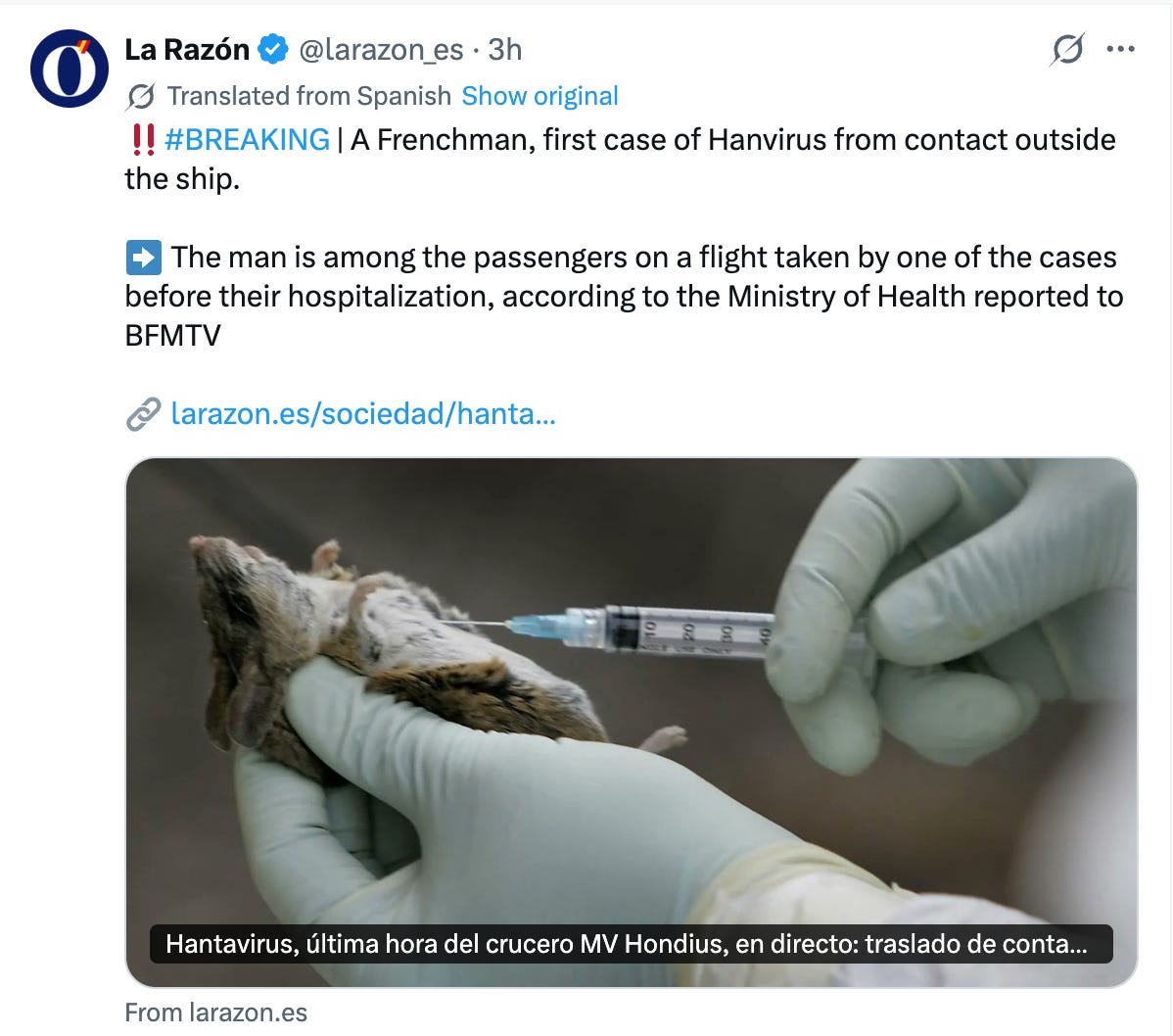Open the three-dot more options menu
This screenshot has width=1173, height=1036.
1120,49
